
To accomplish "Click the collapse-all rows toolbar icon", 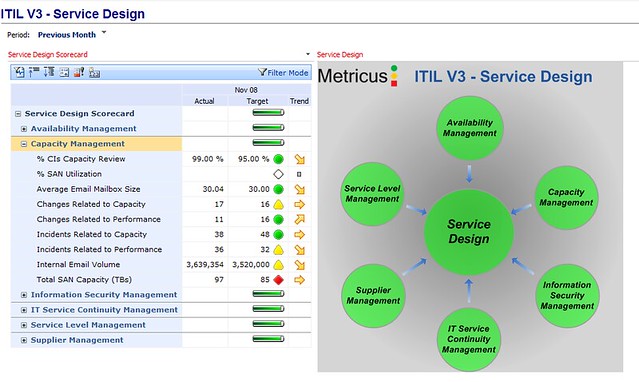I will 34,72.
